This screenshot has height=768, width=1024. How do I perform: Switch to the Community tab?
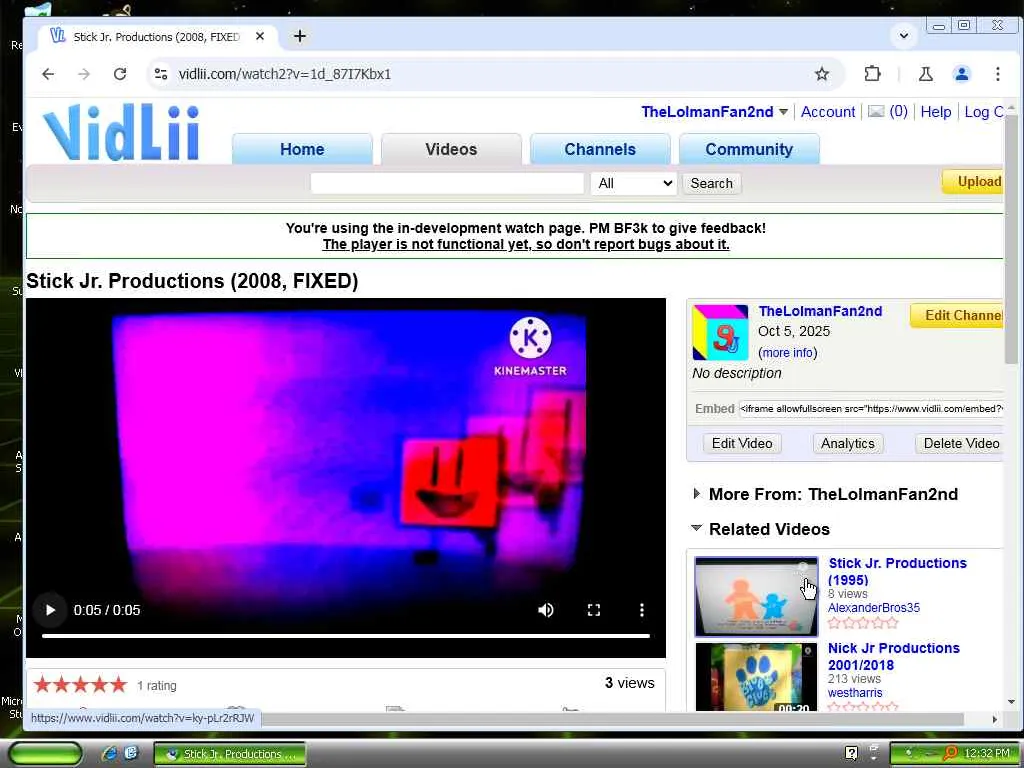click(x=749, y=149)
